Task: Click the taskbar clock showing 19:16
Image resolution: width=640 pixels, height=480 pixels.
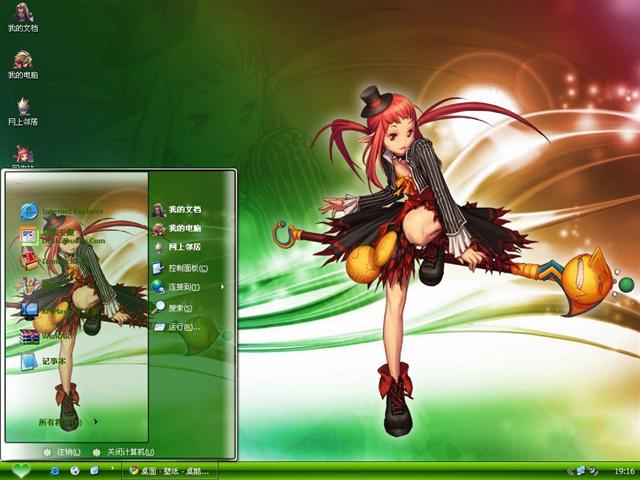Action: (622, 470)
